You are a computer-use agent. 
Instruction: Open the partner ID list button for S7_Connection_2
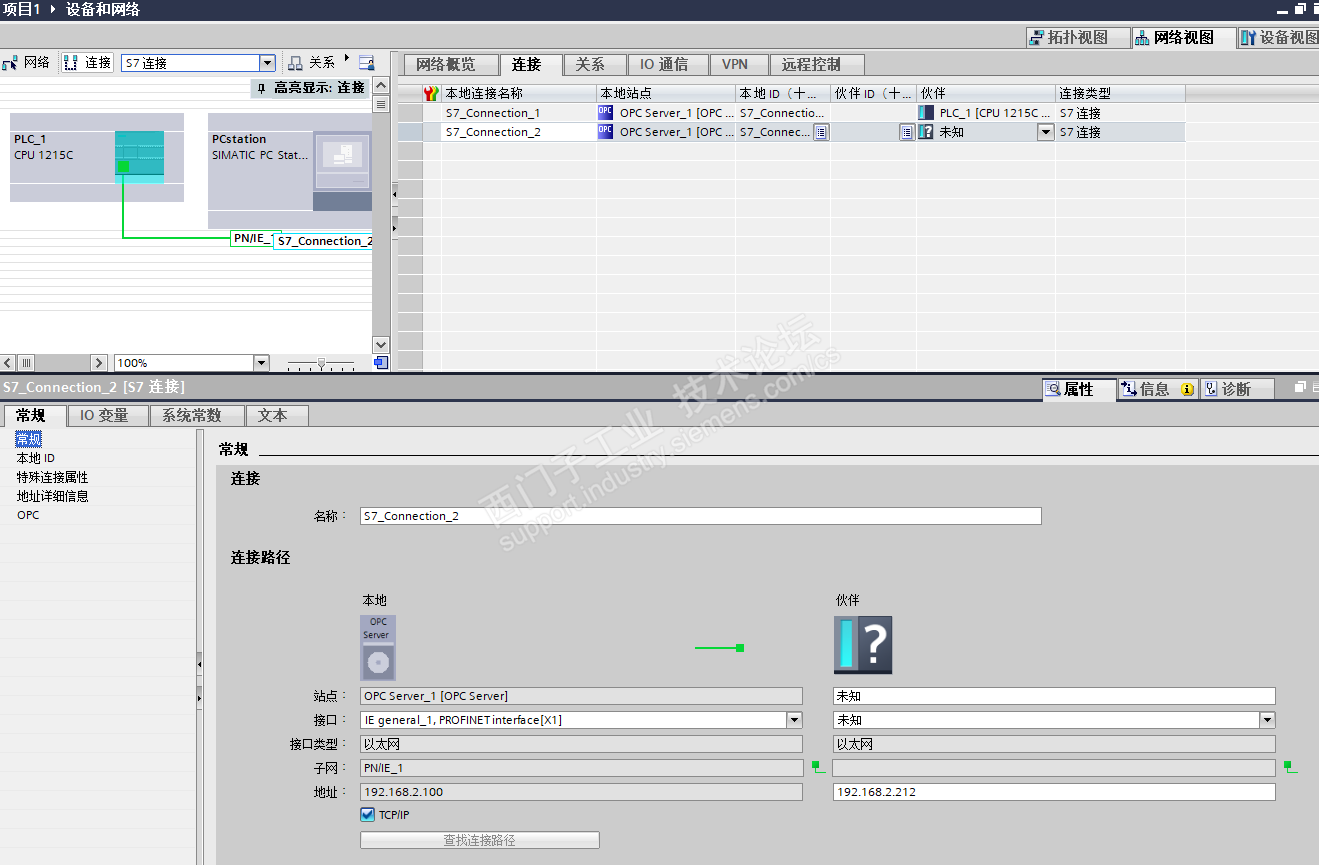(x=907, y=132)
